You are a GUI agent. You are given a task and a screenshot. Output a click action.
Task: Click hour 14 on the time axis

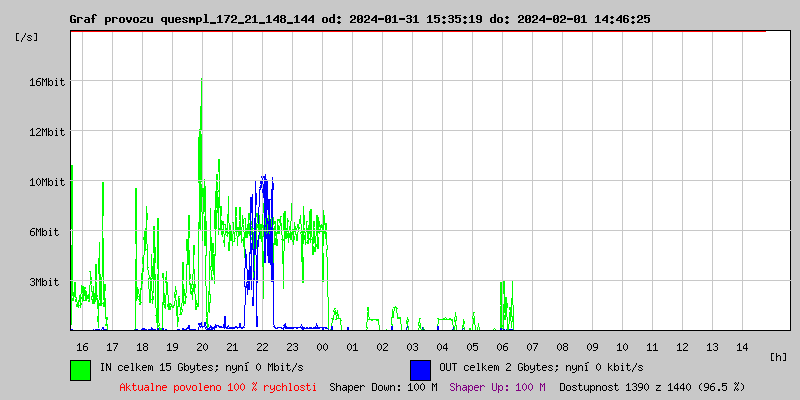(741, 347)
